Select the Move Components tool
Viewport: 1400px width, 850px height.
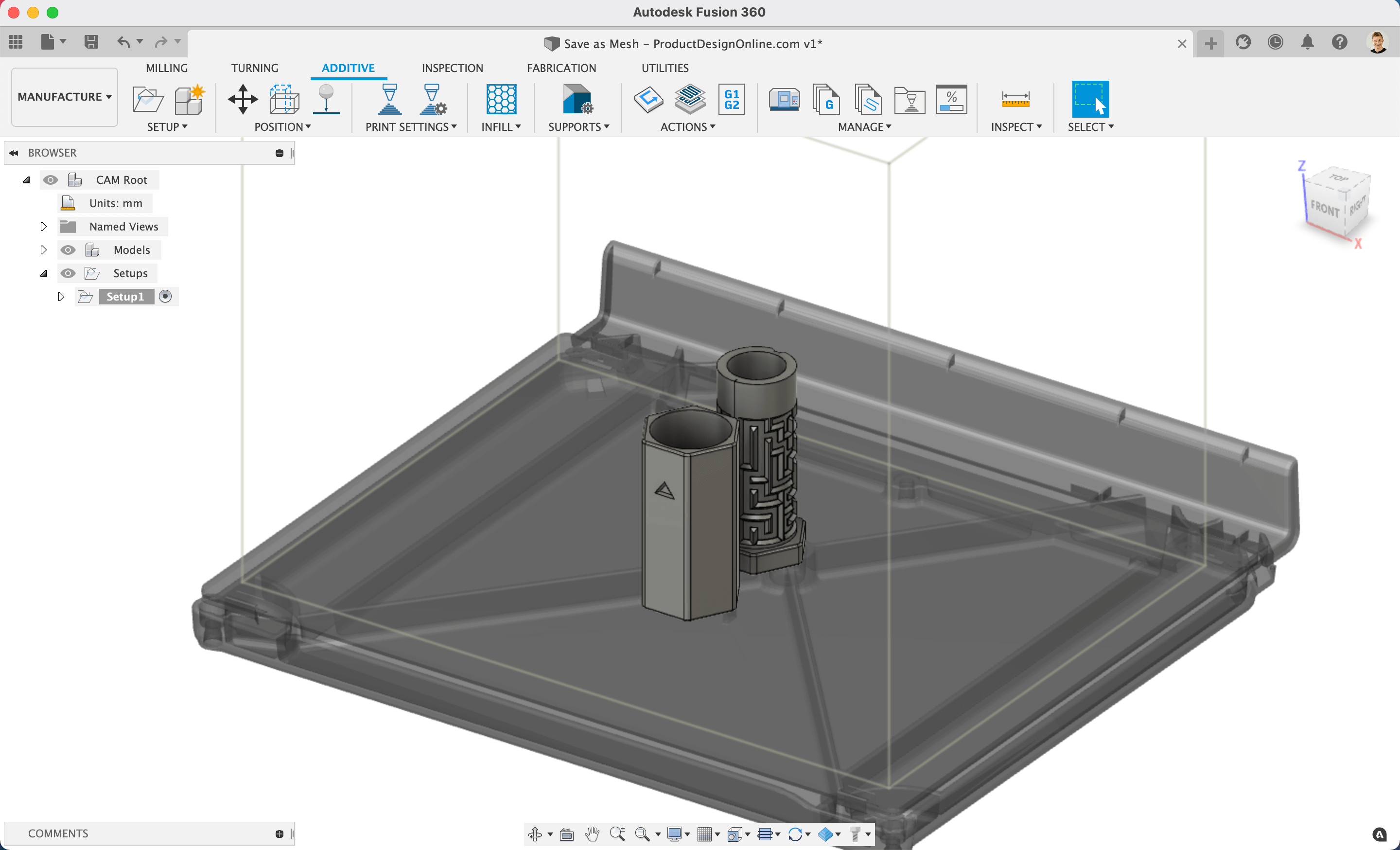coord(243,99)
